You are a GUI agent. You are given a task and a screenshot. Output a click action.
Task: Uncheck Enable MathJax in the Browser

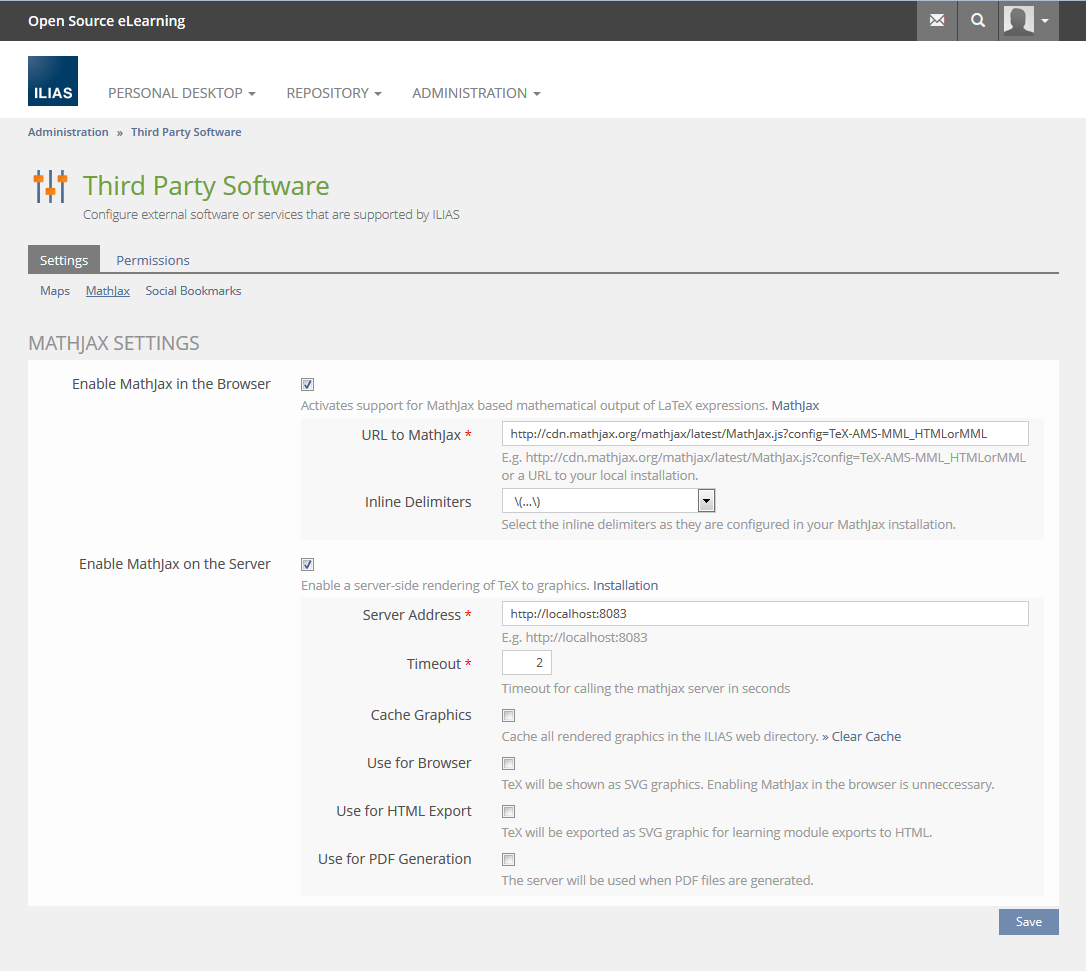[x=308, y=384]
